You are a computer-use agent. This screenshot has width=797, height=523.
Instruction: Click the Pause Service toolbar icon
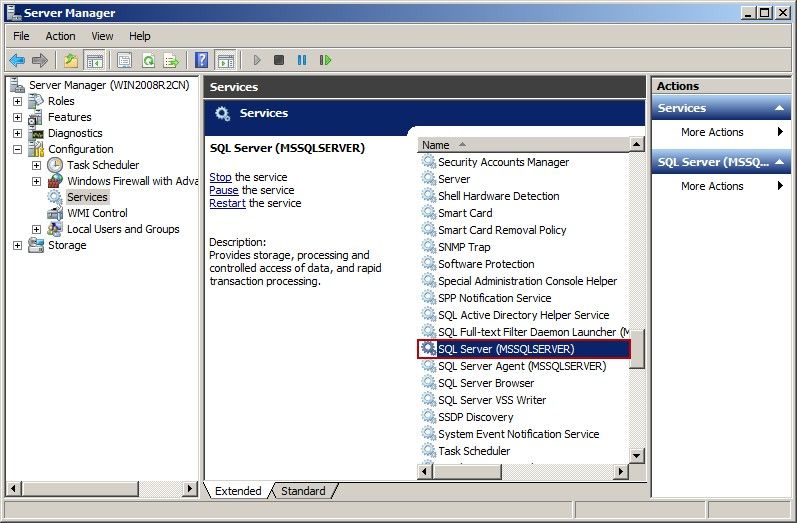302,60
